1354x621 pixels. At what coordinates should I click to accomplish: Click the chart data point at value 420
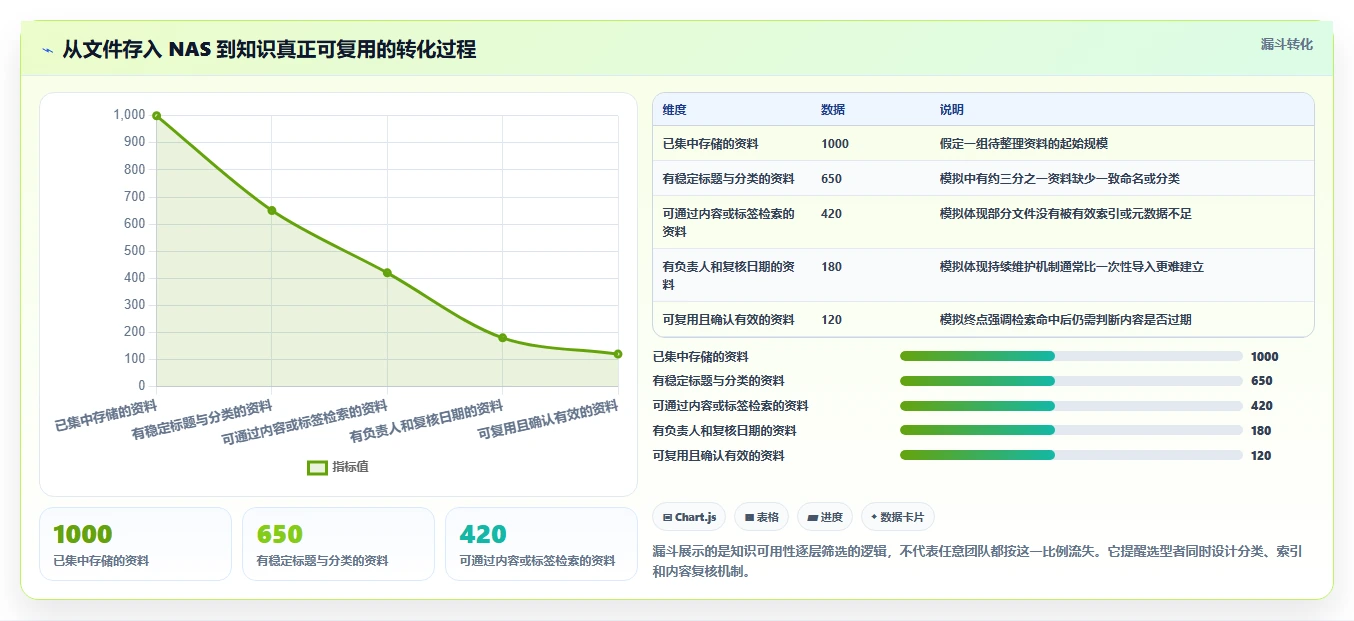coord(387,273)
